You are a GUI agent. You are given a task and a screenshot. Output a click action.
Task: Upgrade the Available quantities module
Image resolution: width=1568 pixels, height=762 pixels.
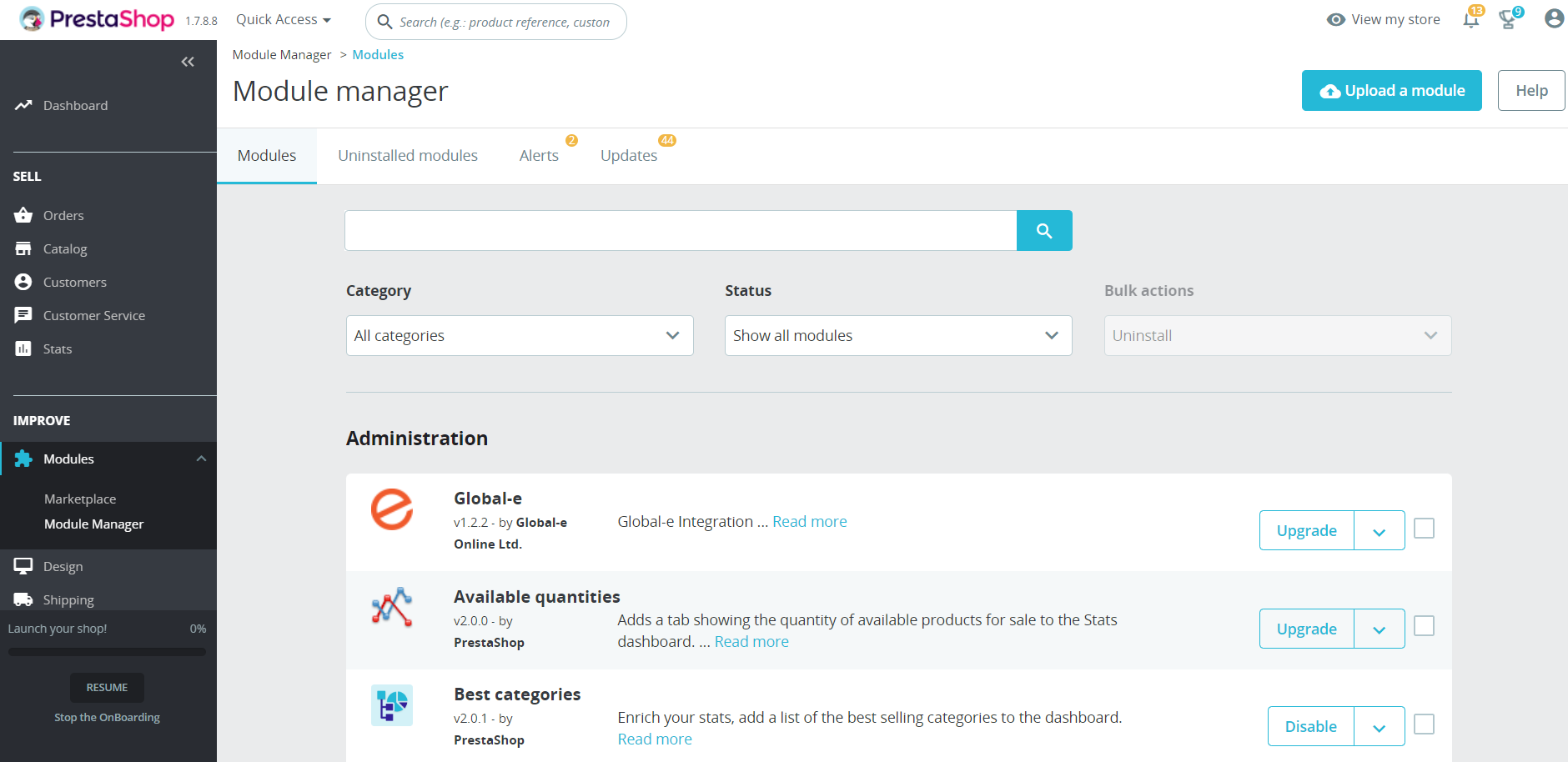[1307, 629]
